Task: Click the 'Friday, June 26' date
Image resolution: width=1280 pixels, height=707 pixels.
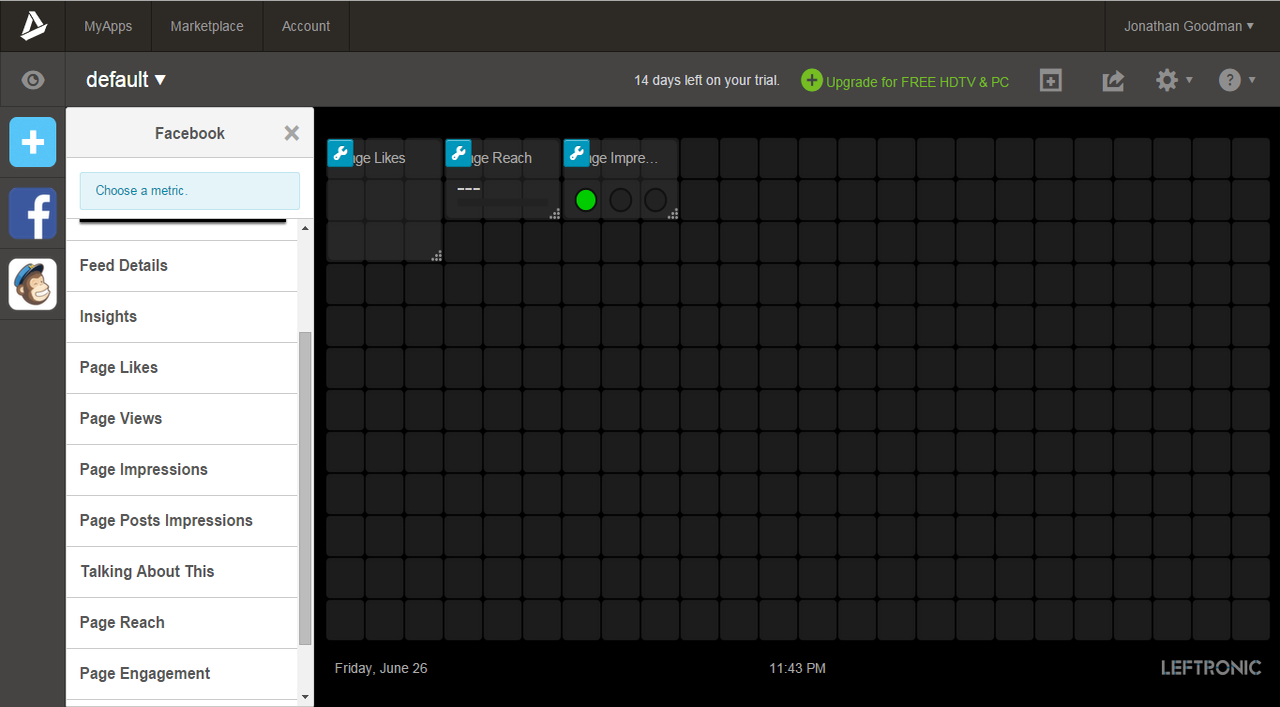Action: pos(381,668)
